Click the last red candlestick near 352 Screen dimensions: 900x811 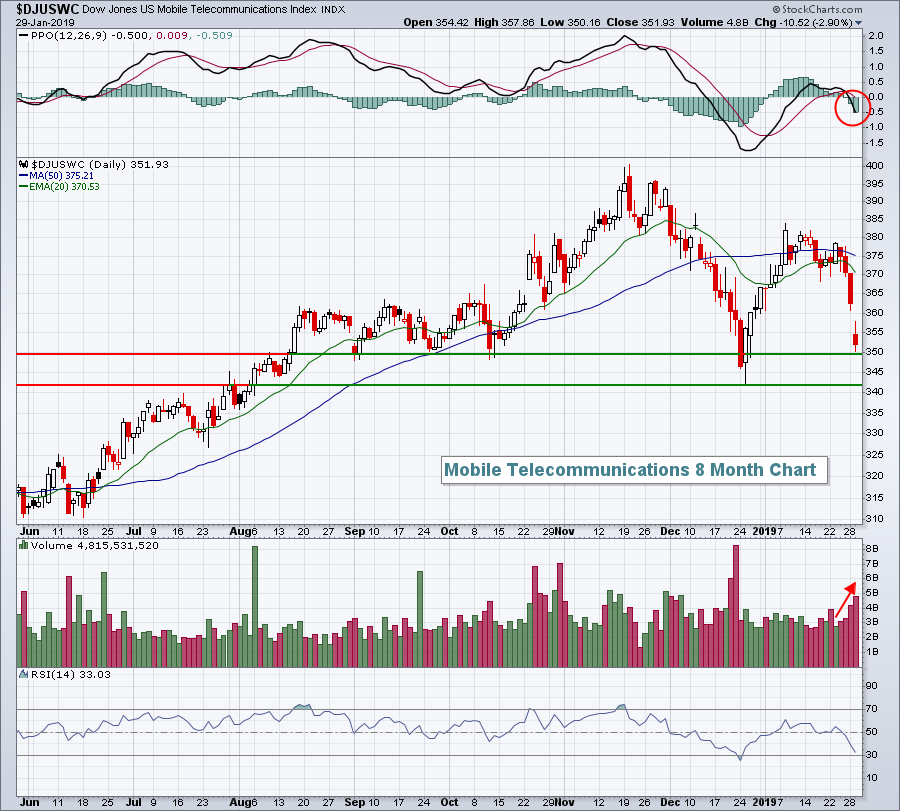click(x=855, y=340)
